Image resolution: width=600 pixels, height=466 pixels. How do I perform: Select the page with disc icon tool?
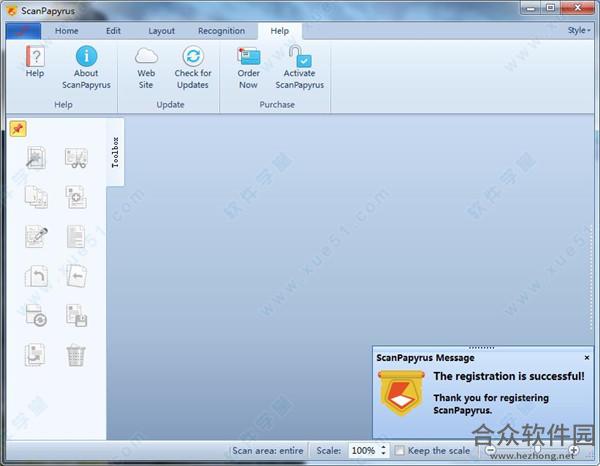(x=36, y=315)
